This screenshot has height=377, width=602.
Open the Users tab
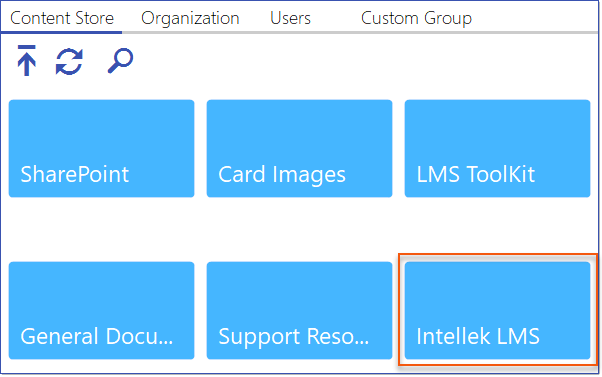point(290,18)
